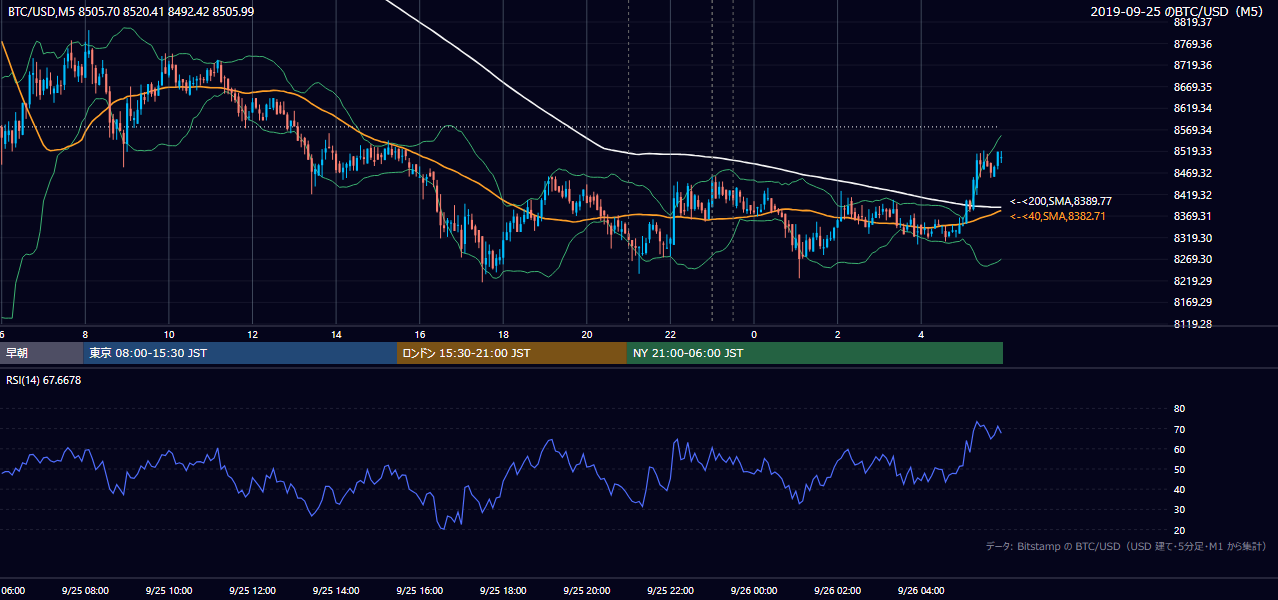
Task: Click hour tick 14 under the price chart
Action: [x=336, y=334]
